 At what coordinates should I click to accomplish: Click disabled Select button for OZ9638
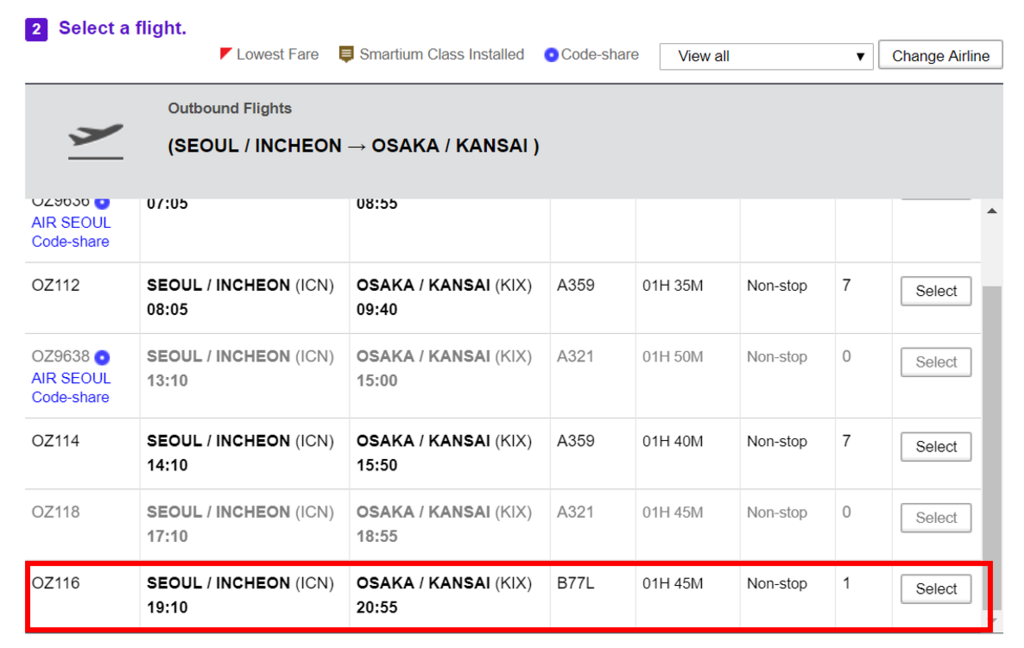[936, 362]
